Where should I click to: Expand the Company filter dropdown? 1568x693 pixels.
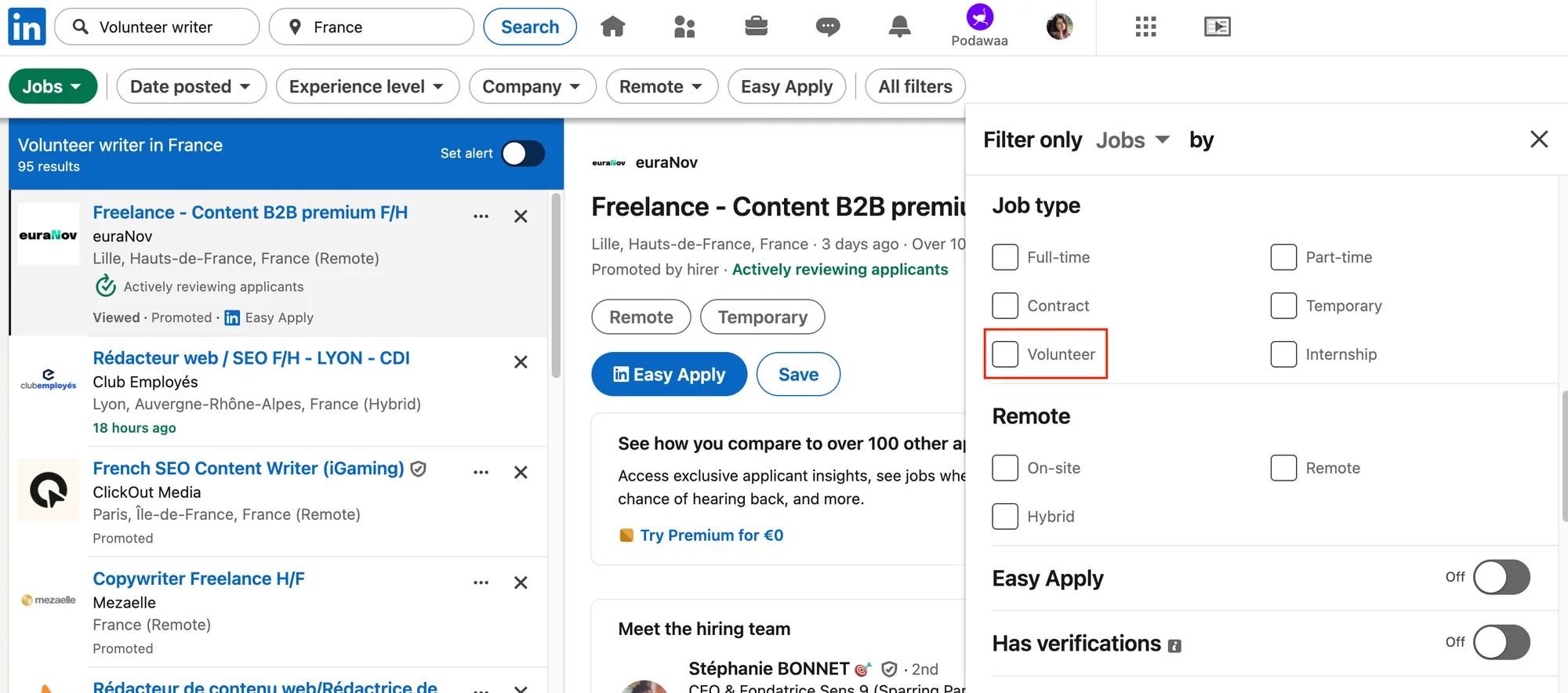tap(532, 86)
